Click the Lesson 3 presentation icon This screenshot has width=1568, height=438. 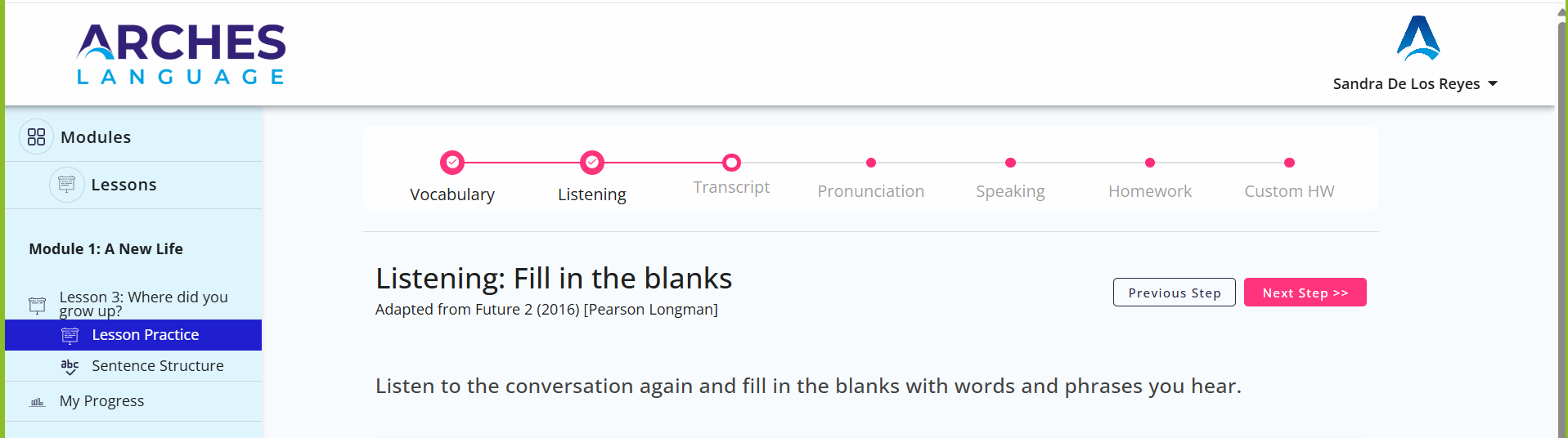pos(38,305)
